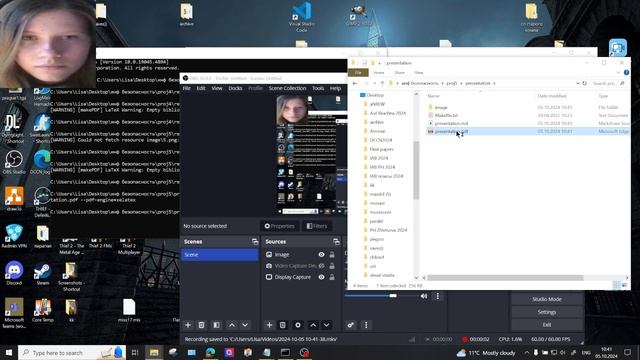
Task: Pop out the Scenes dock icon
Action: coord(255,242)
